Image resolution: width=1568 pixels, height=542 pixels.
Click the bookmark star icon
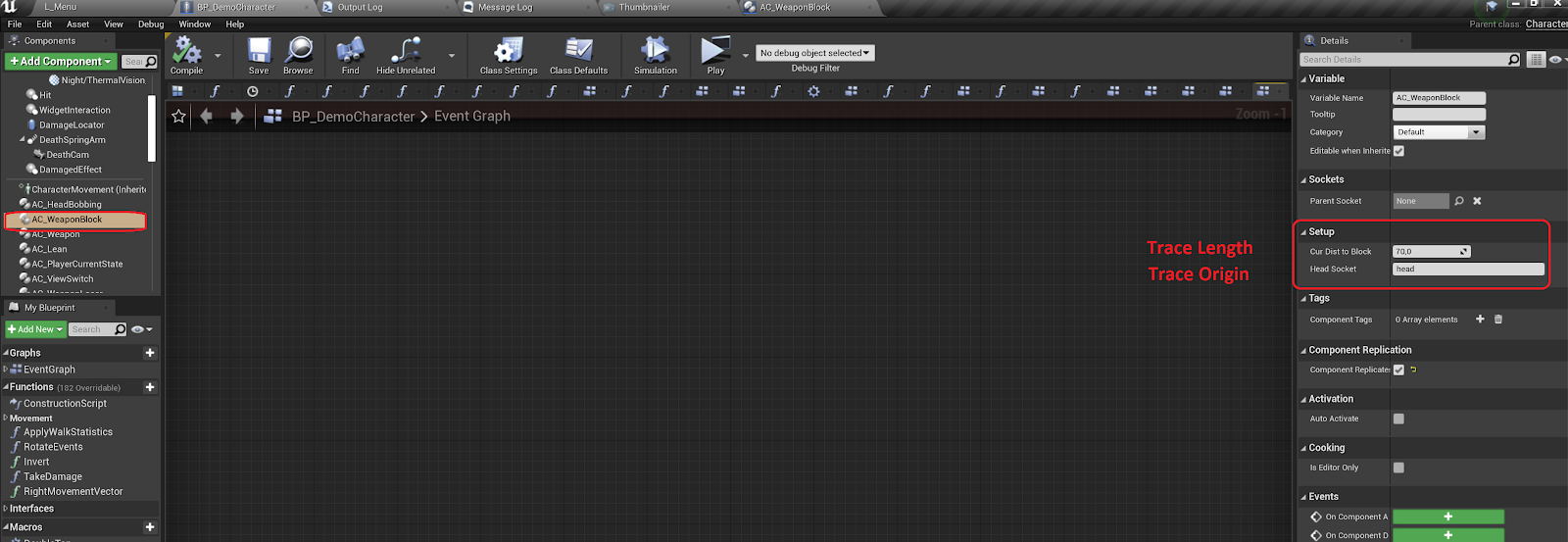(x=178, y=116)
